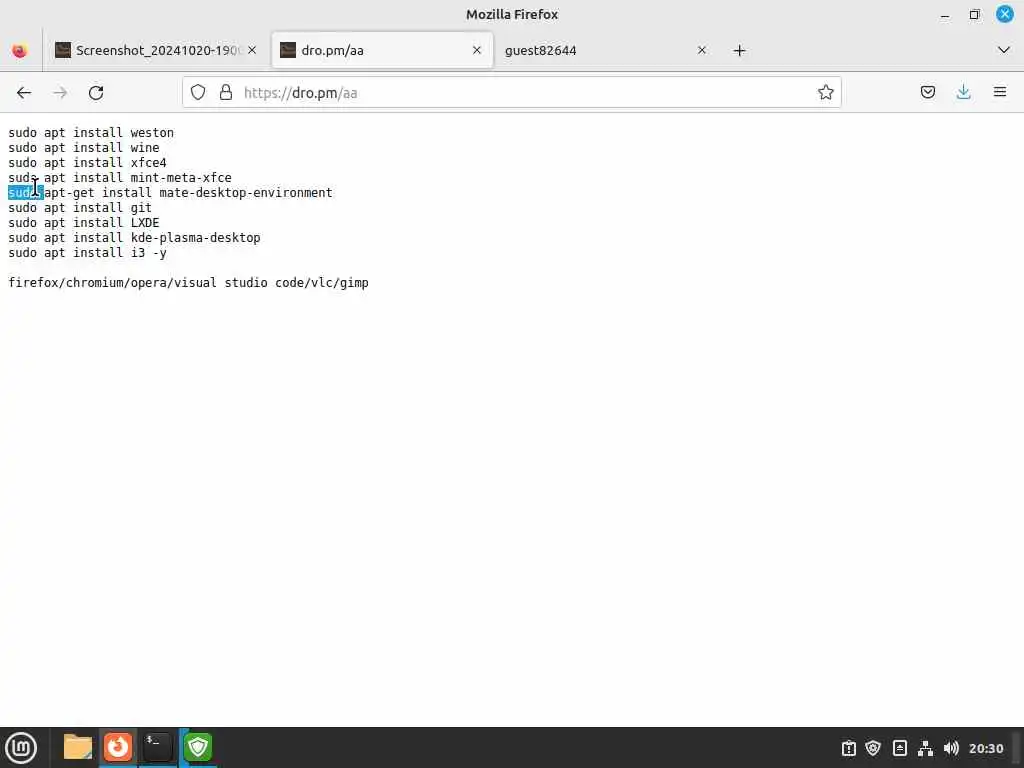The width and height of the screenshot is (1024, 768).
Task: Bookmark this page with the star
Action: [825, 93]
